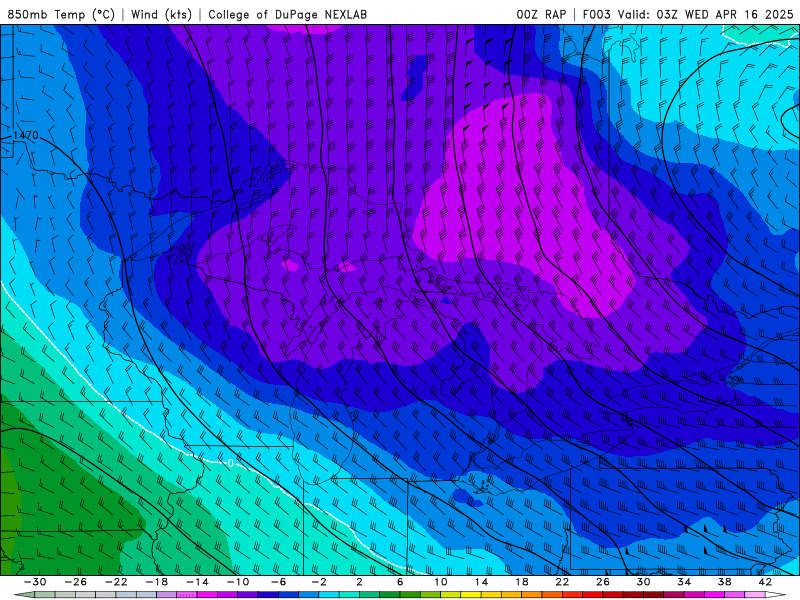800x600 pixels.
Task: Select the '18' temperature scale value
Action: [x=521, y=582]
